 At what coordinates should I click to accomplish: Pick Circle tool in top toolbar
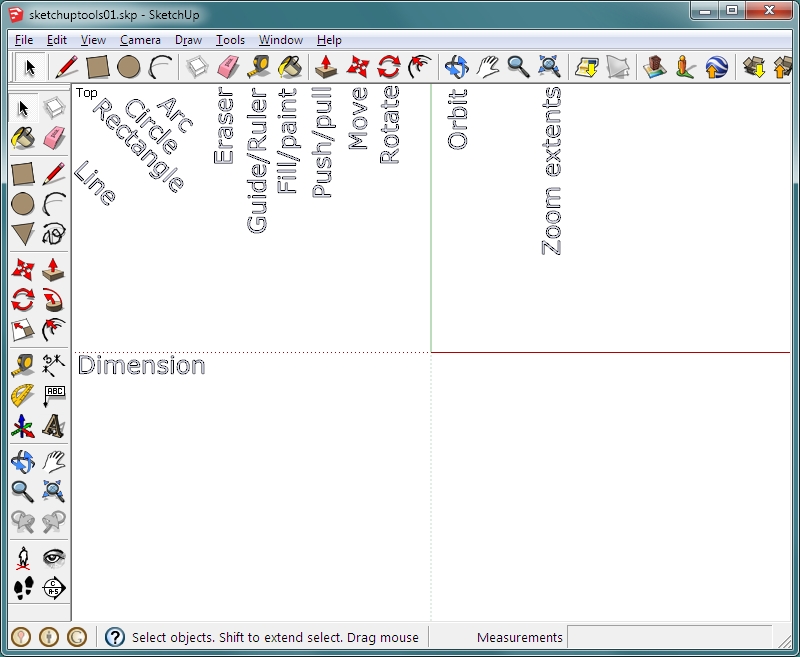[129, 67]
